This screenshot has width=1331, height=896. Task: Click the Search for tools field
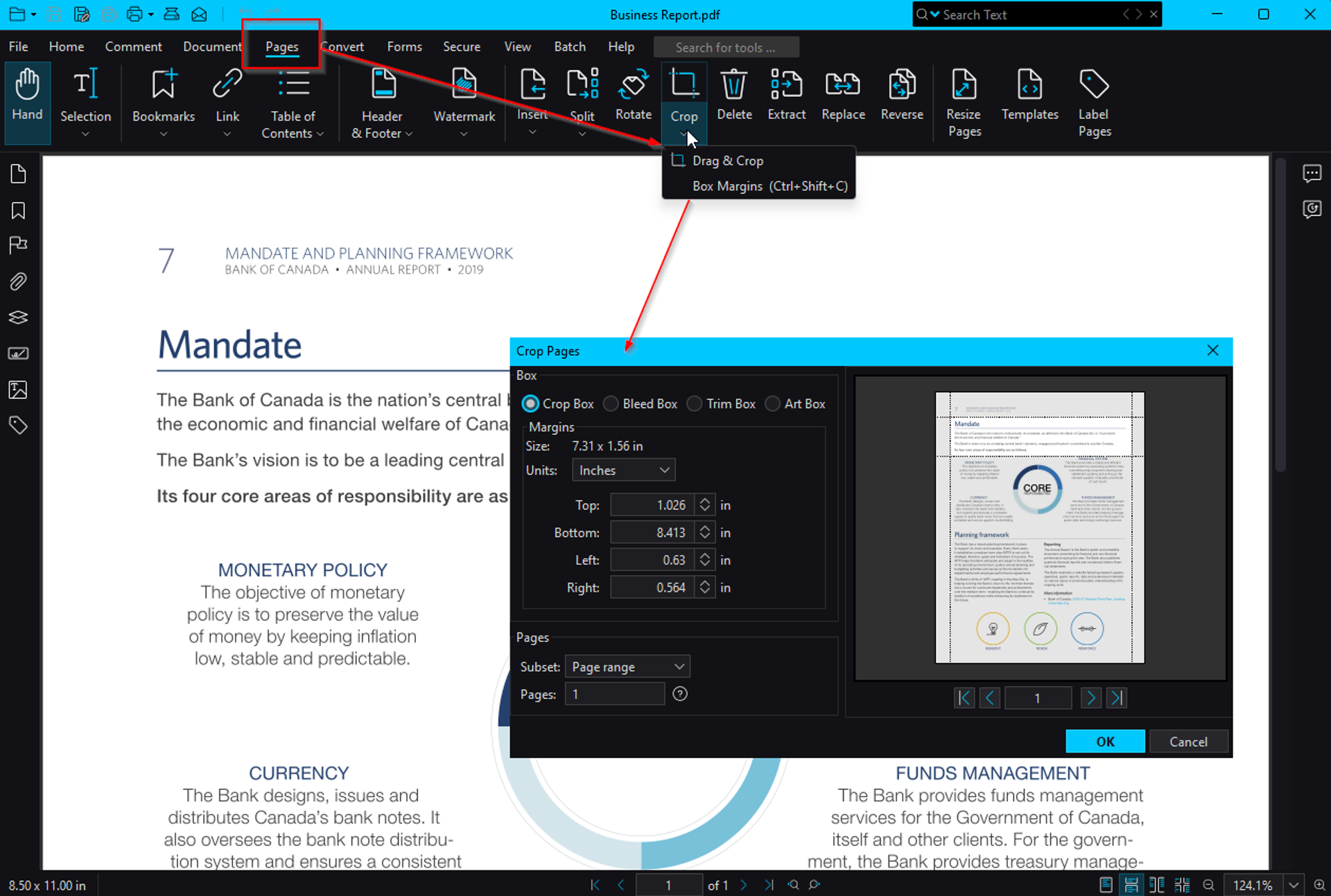[x=726, y=47]
